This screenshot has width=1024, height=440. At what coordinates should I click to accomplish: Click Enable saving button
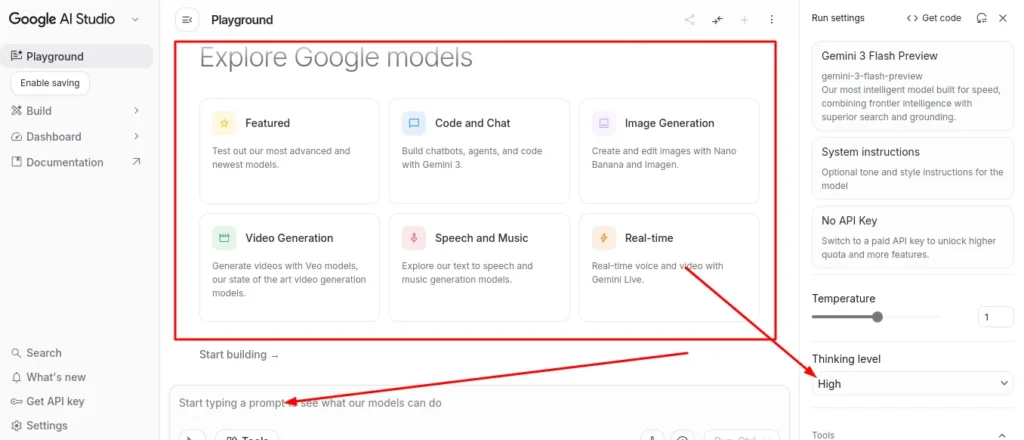pyautogui.click(x=50, y=83)
